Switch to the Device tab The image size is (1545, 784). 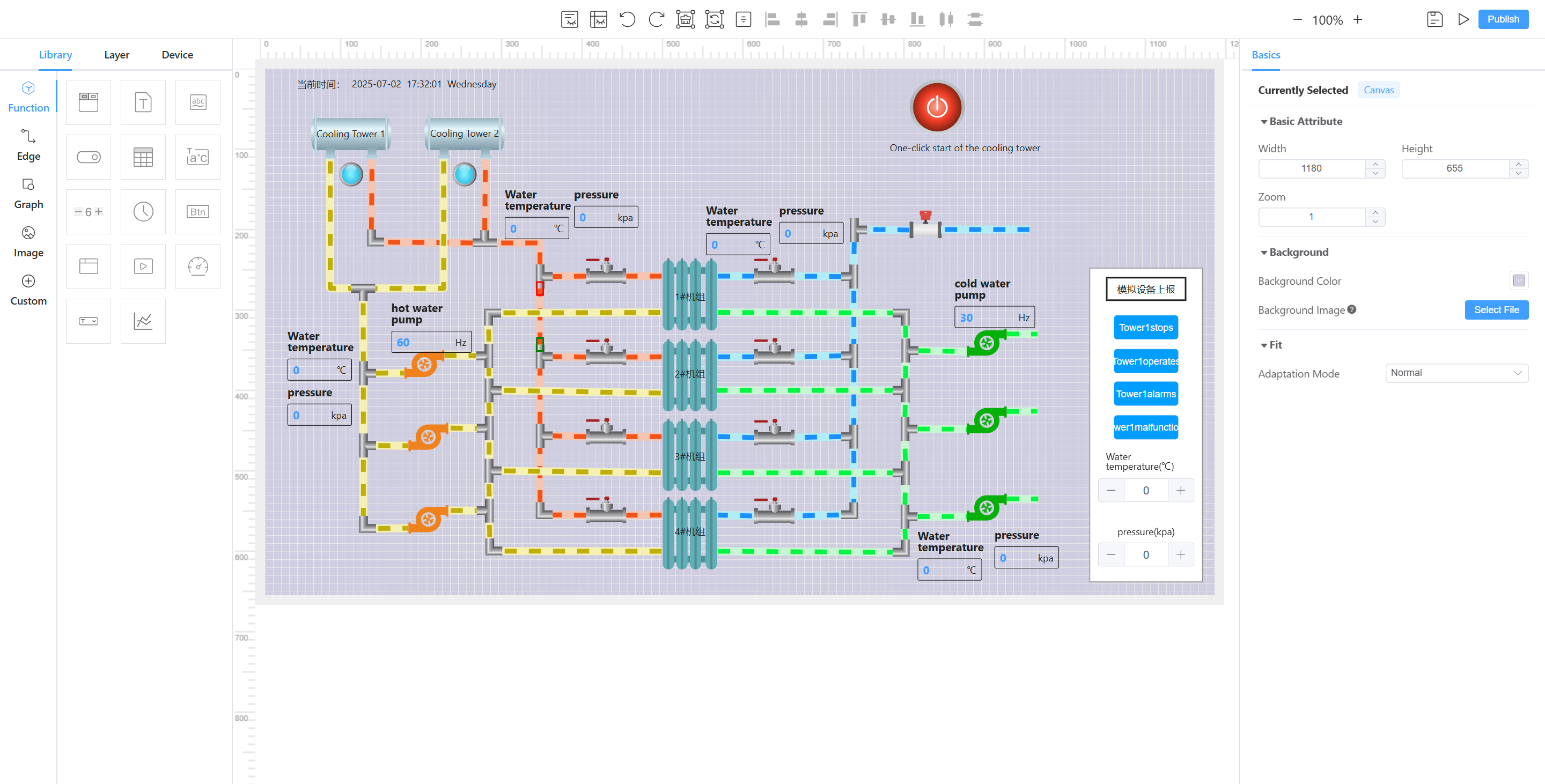[x=177, y=55]
